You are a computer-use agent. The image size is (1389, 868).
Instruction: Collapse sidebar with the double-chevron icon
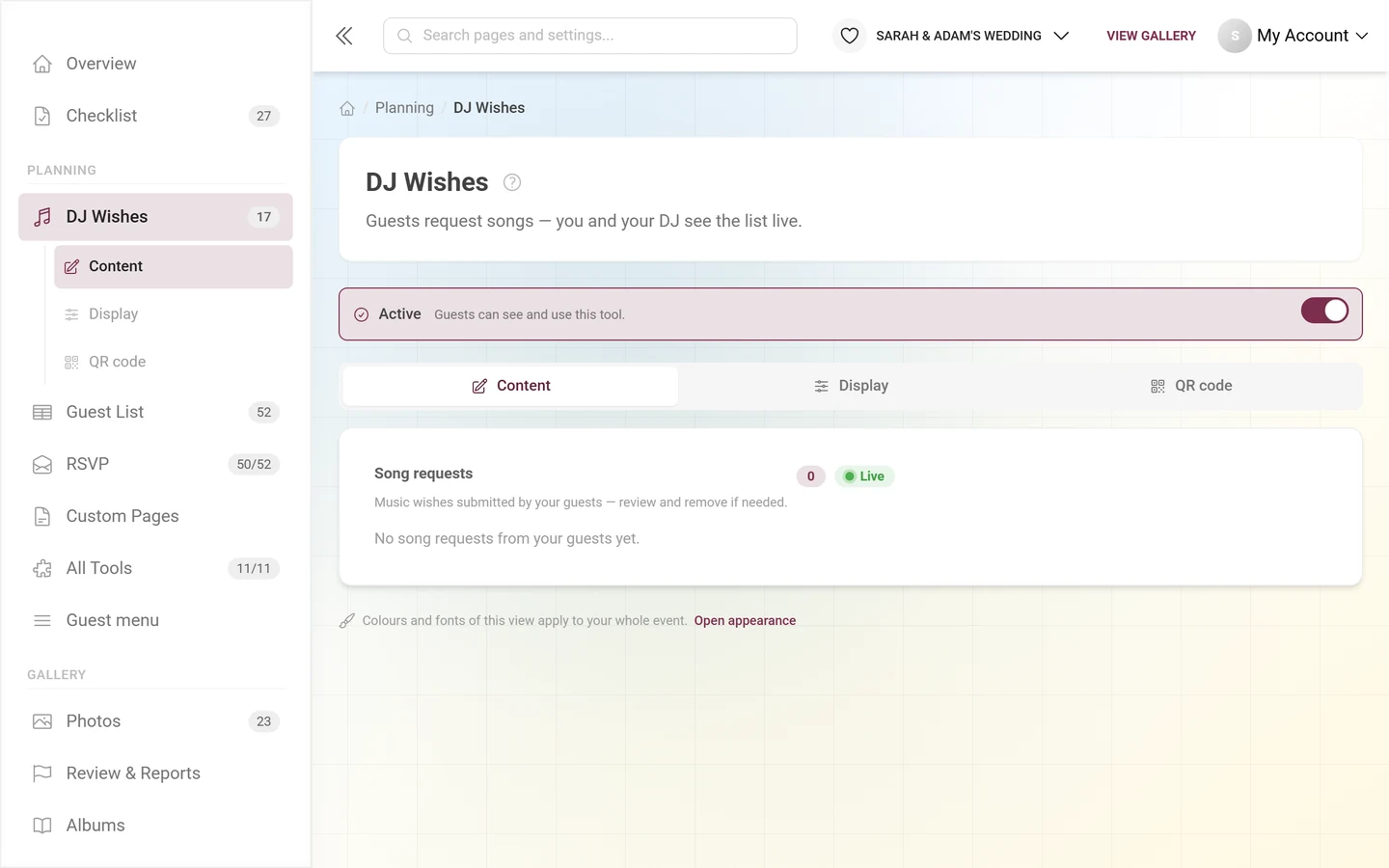pos(344,36)
